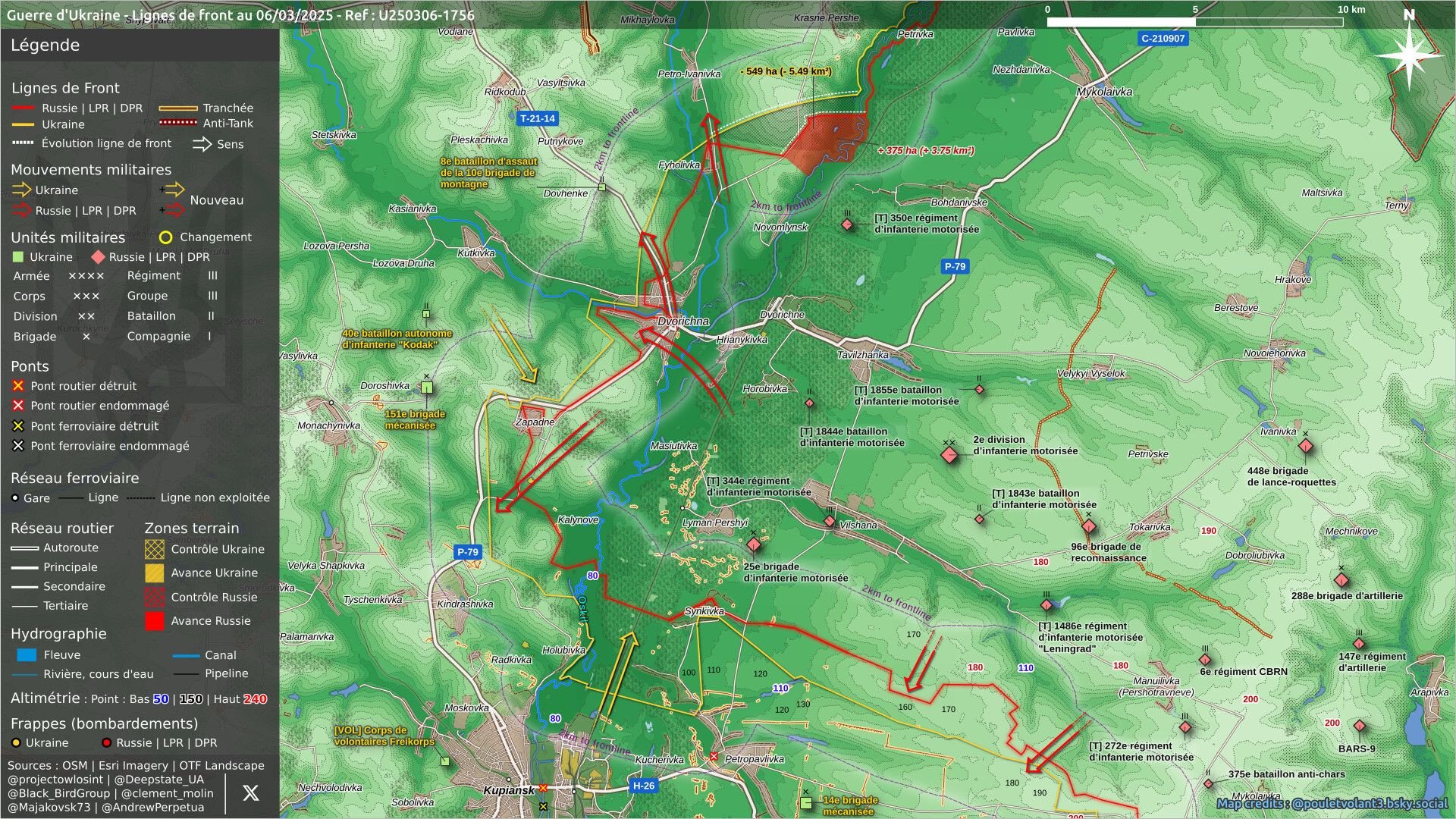This screenshot has height=819, width=1456.
Task: Click the P-79 shield near Novomlynsk
Action: click(955, 266)
